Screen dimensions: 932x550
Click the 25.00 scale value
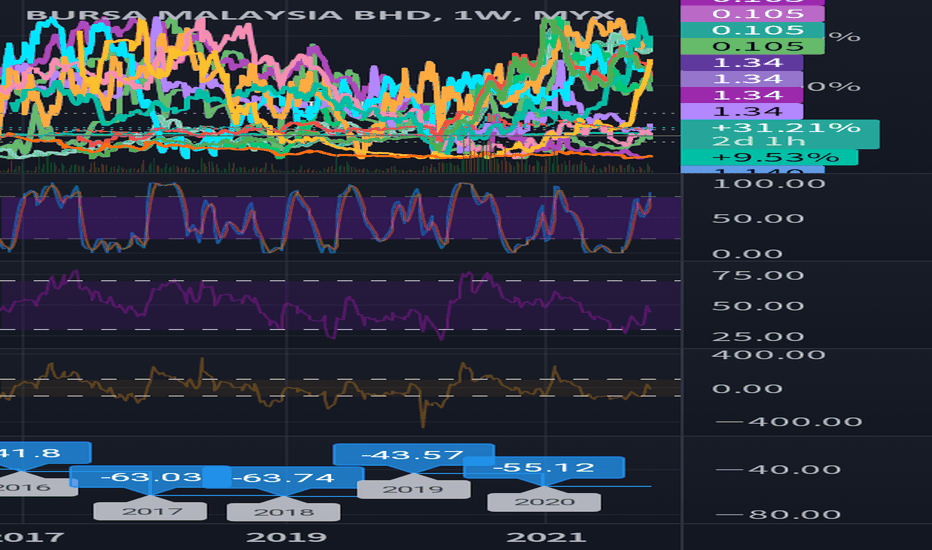(758, 337)
